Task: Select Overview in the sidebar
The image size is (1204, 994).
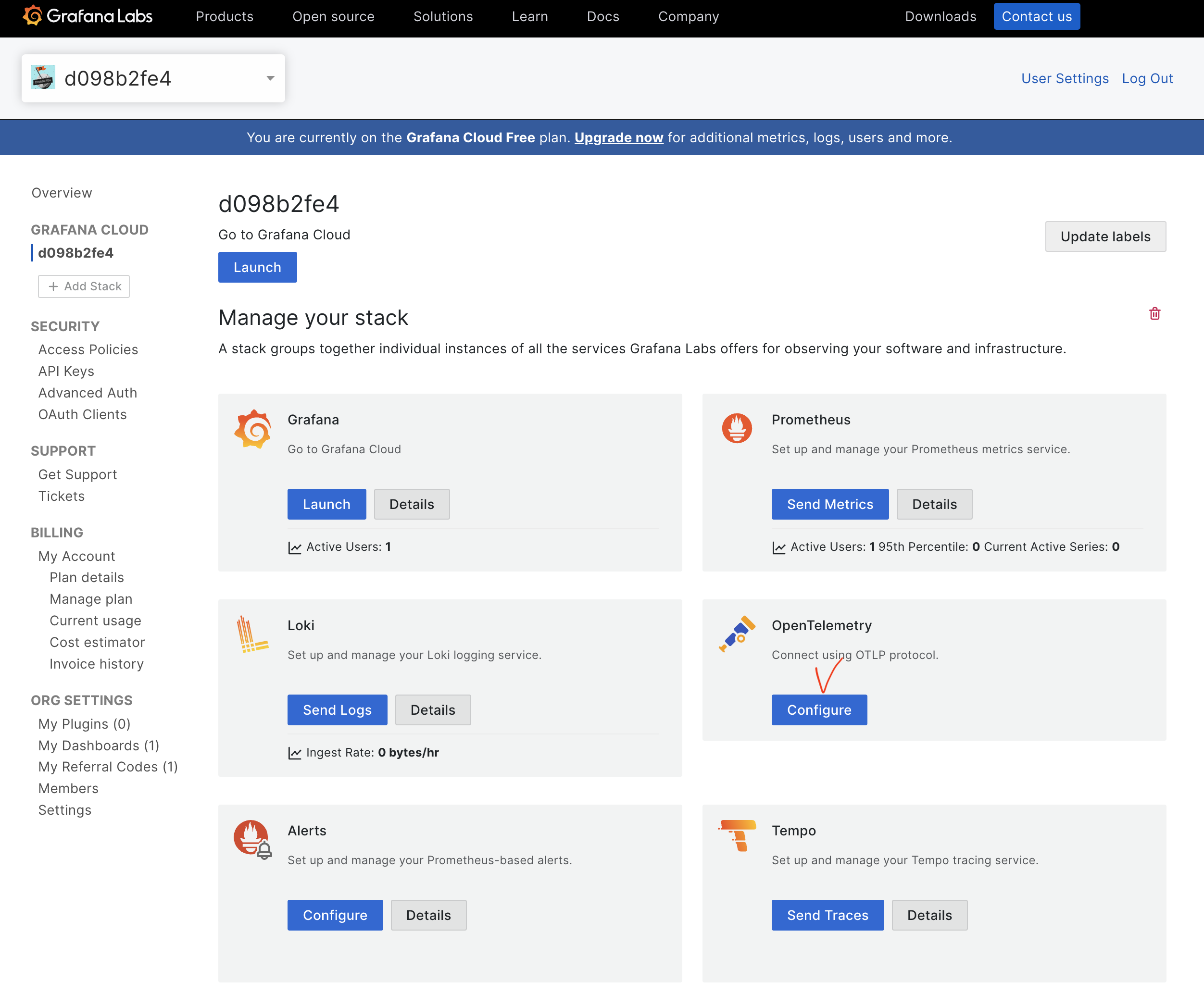Action: coord(62,193)
